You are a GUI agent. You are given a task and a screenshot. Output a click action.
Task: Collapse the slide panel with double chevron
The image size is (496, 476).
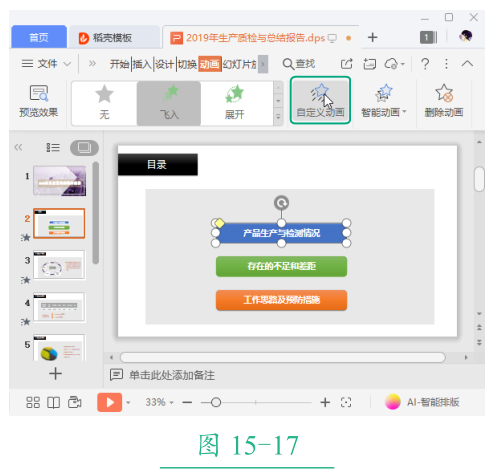(x=18, y=147)
